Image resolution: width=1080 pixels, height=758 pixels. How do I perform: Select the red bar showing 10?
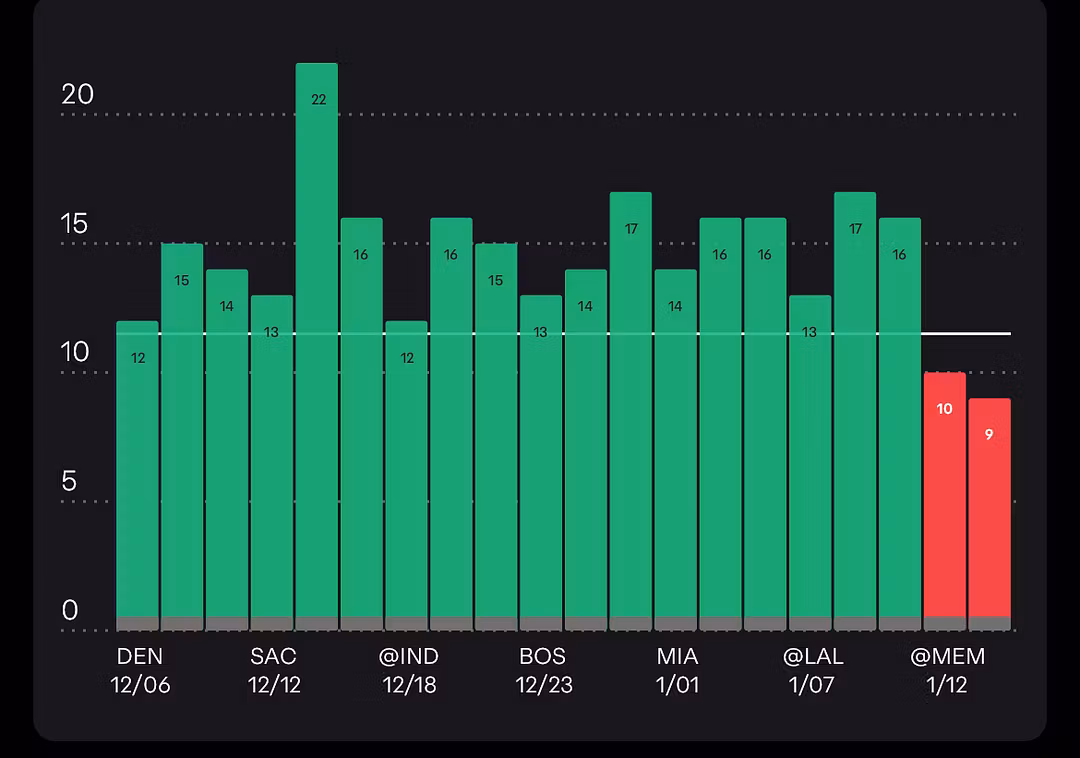click(944, 500)
